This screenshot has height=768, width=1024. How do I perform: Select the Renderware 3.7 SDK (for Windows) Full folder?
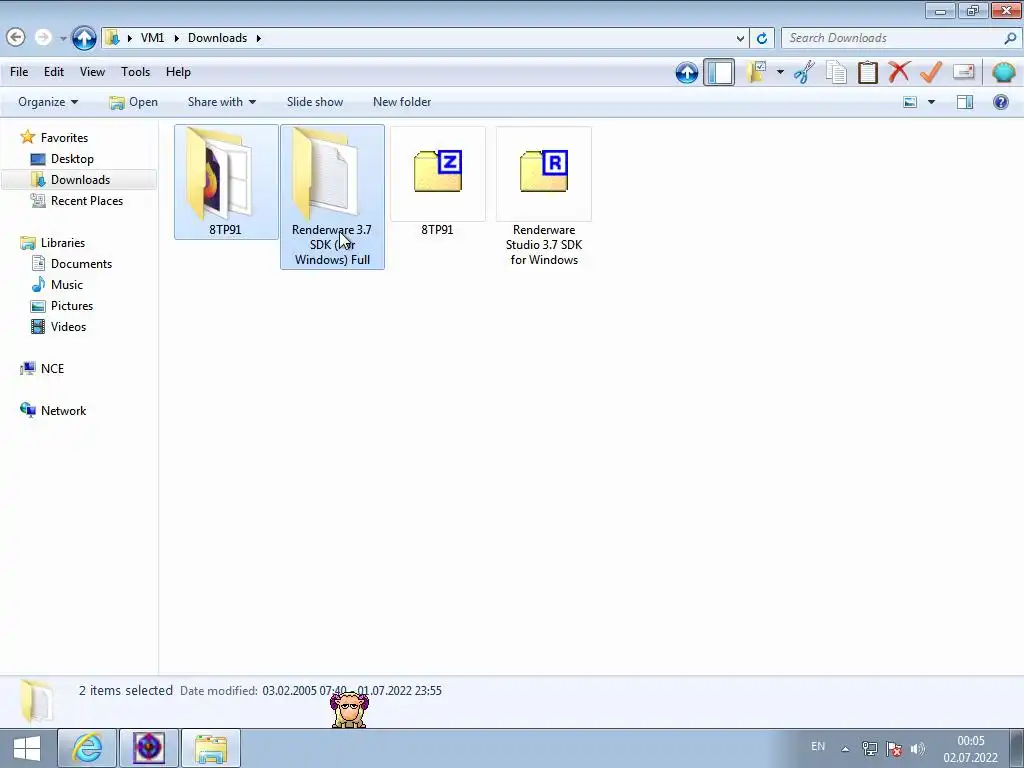point(332,197)
